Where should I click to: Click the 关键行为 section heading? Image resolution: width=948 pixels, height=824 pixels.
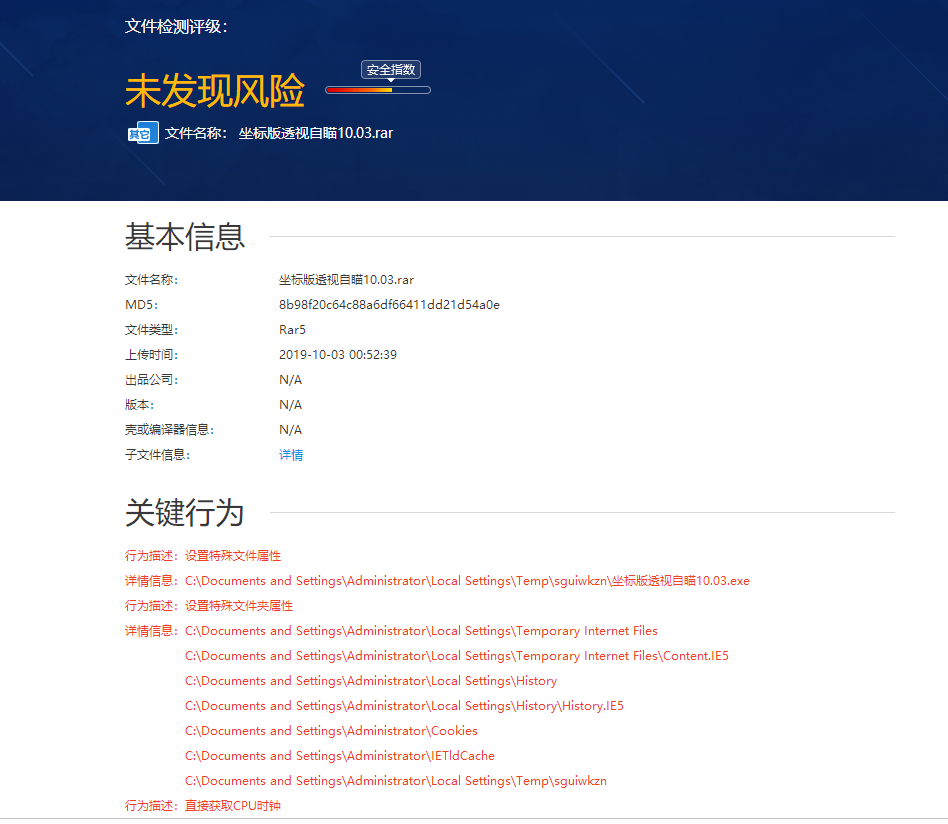click(184, 513)
